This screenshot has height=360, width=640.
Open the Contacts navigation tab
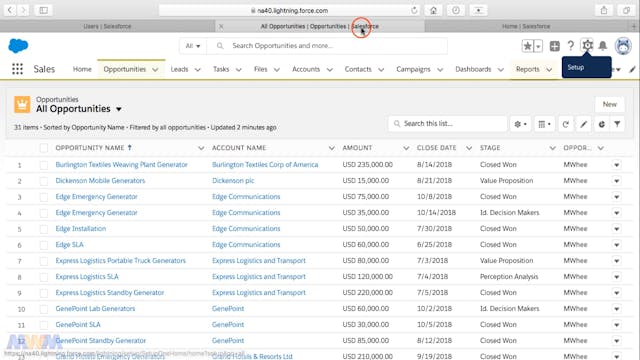[358, 69]
